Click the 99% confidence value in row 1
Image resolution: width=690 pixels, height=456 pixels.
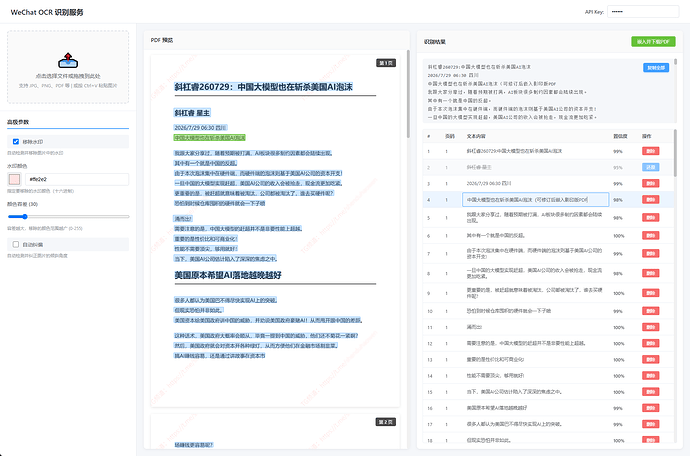click(618, 151)
